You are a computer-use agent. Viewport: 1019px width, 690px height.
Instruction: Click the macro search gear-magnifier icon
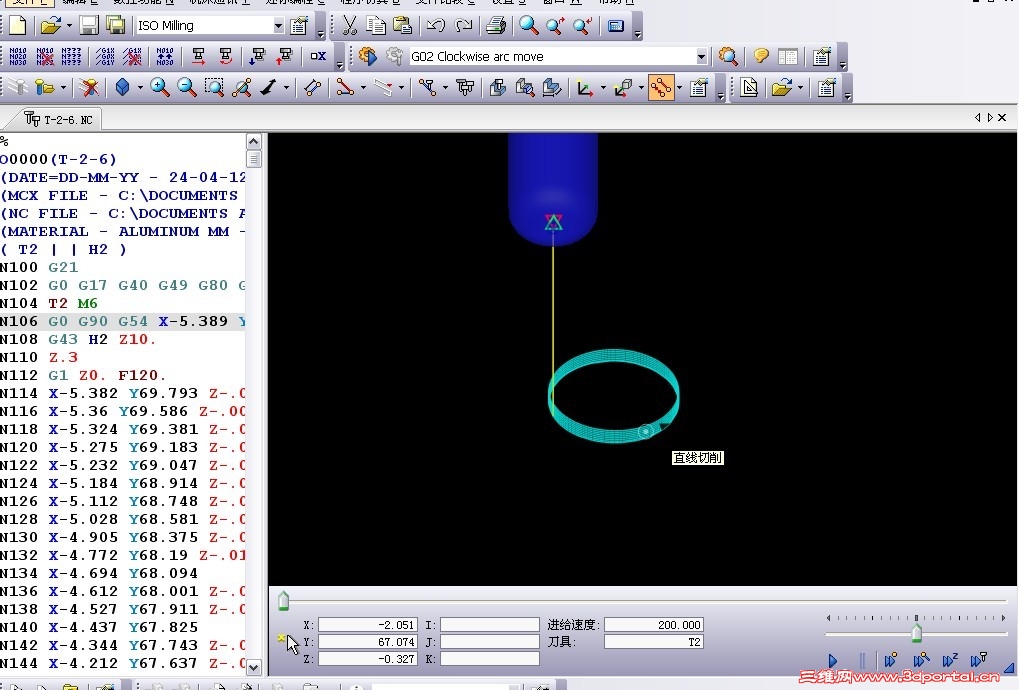click(x=728, y=57)
